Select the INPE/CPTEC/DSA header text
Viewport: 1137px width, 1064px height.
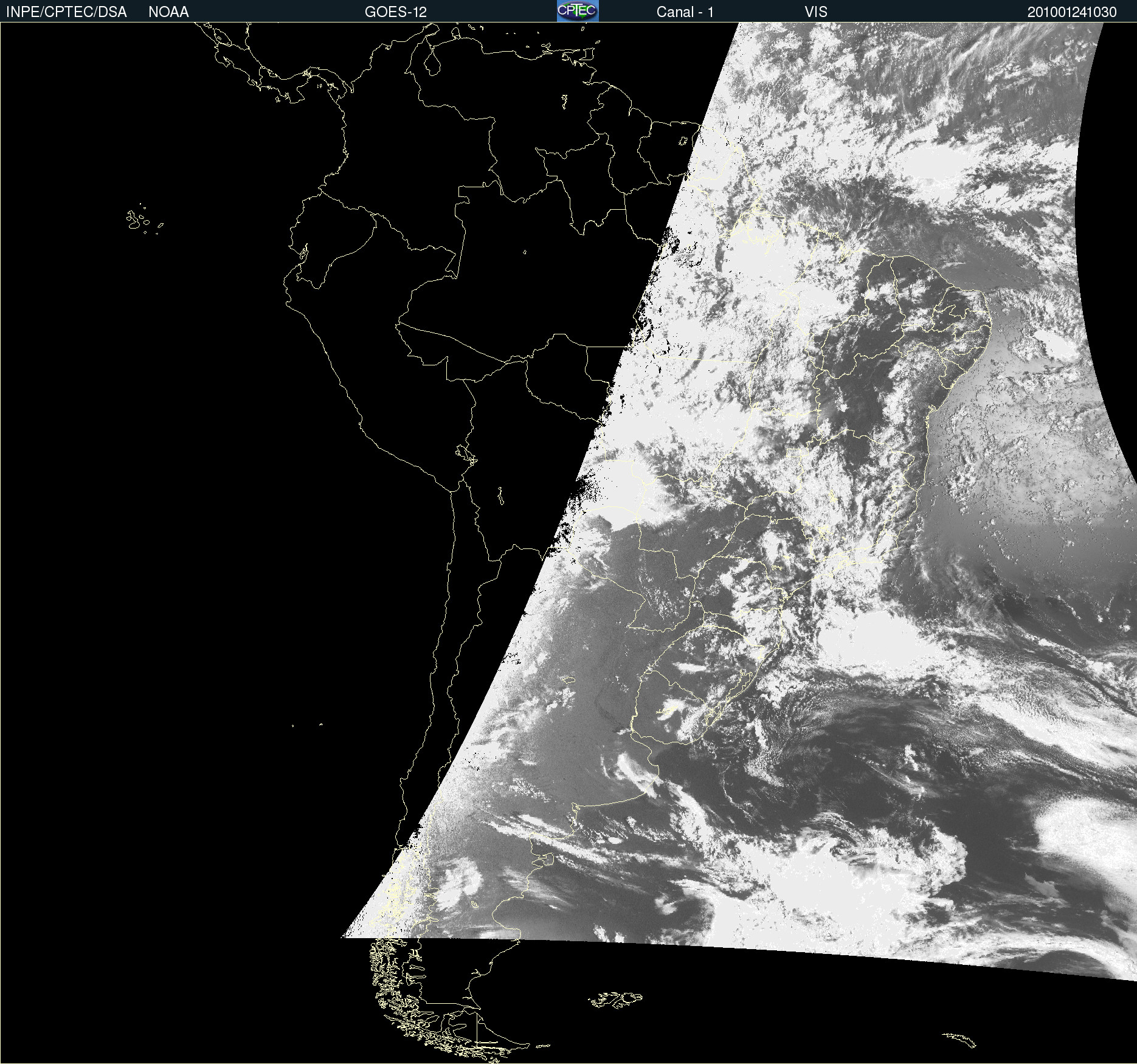click(x=66, y=12)
